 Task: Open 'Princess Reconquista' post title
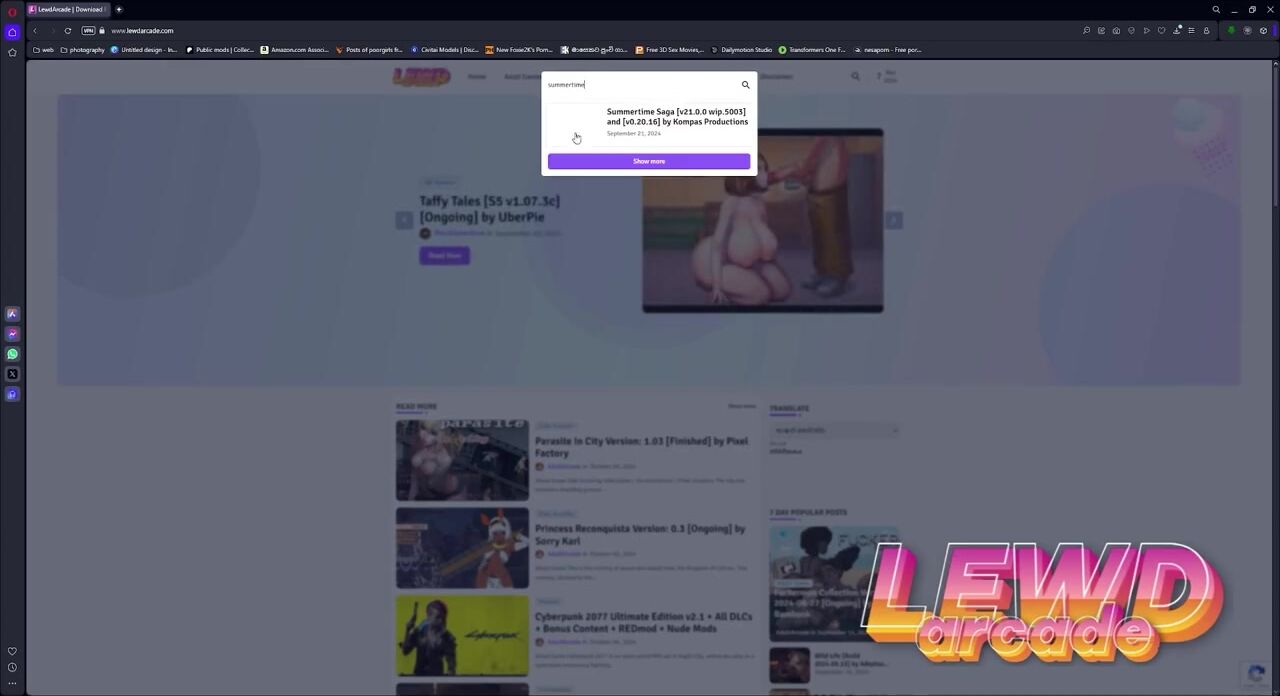tap(640, 535)
